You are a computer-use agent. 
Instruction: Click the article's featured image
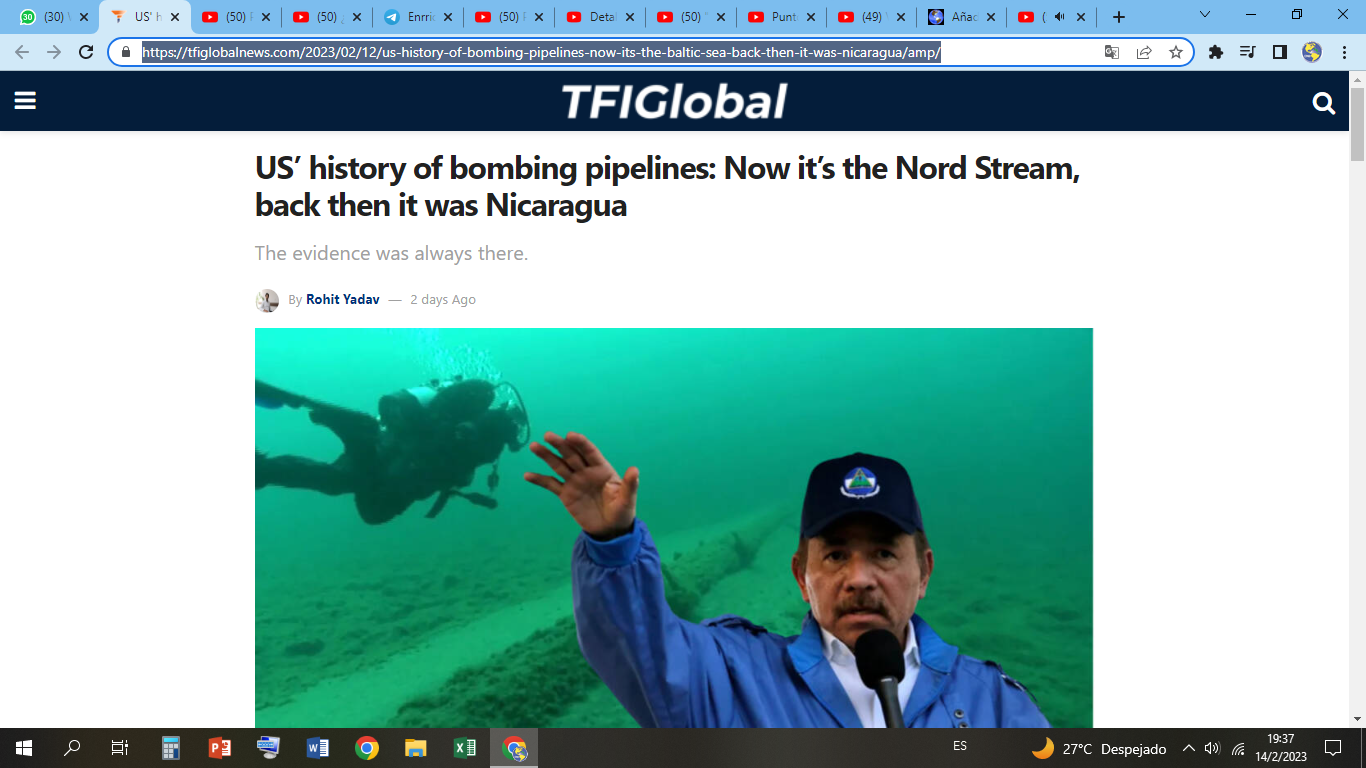pos(674,528)
